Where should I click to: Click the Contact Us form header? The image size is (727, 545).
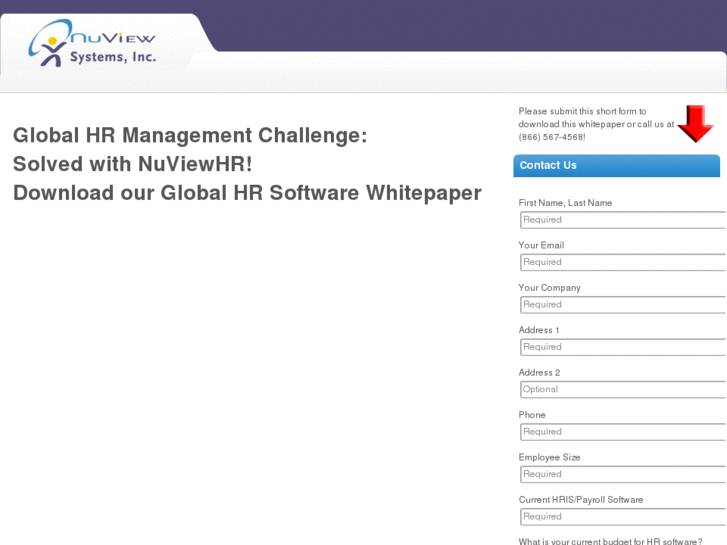[616, 166]
